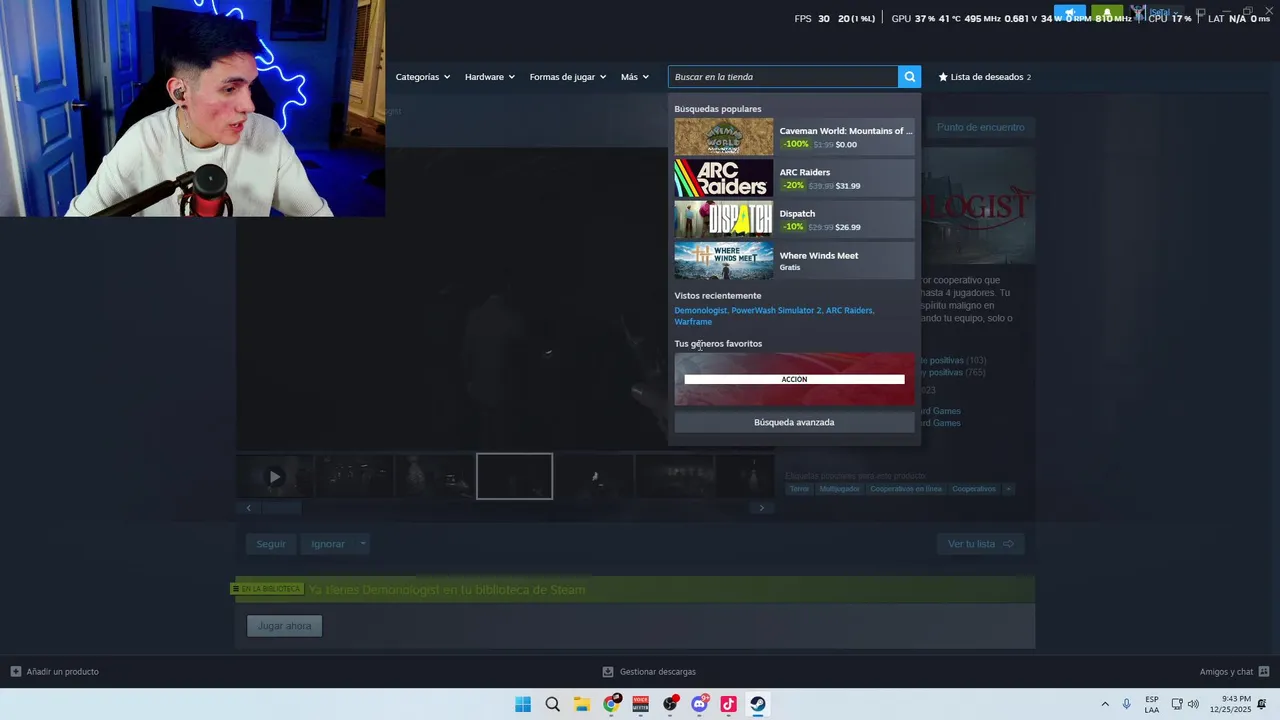
Task: Open File Explorer from the taskbar
Action: 582,704
